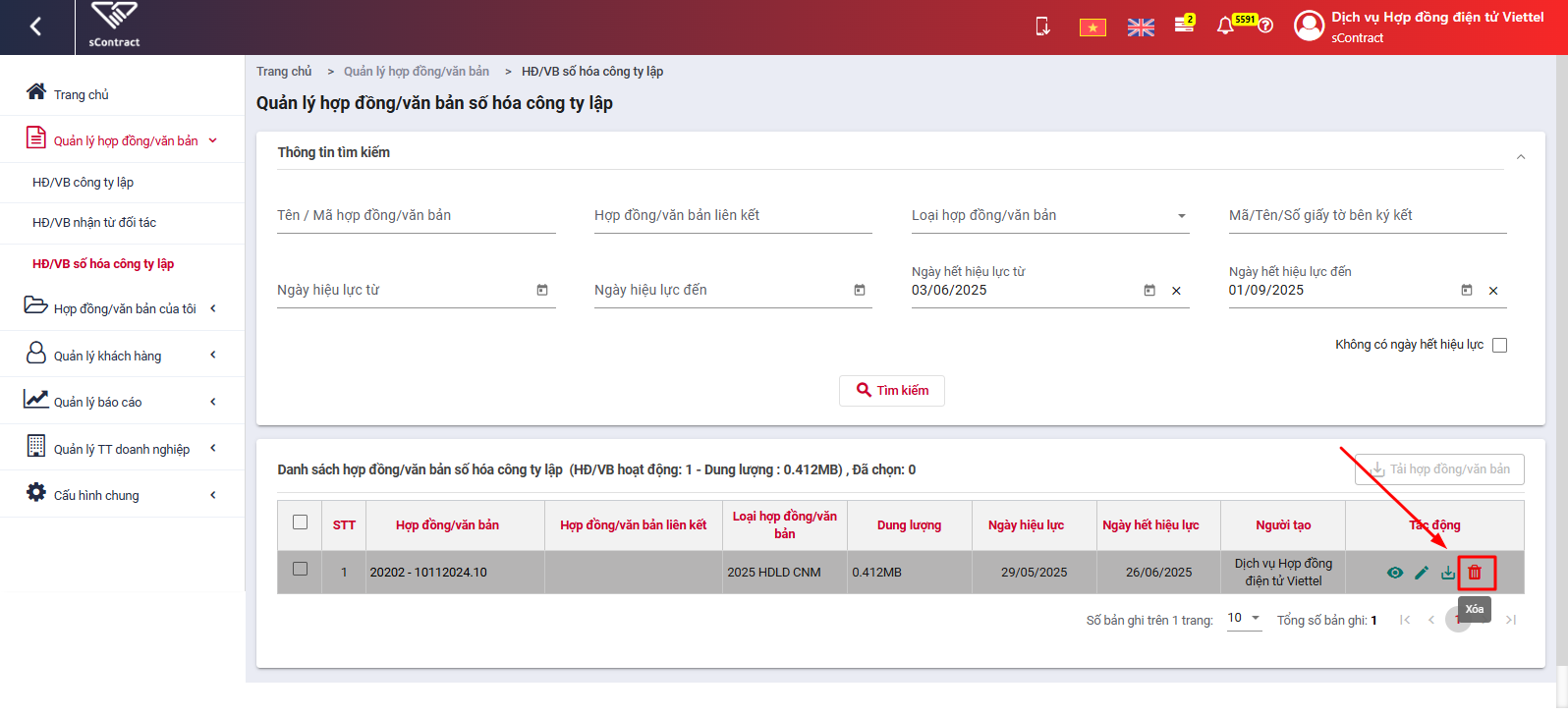Click the sContract logo
Screen dimensions: 1568x715
coord(114,26)
